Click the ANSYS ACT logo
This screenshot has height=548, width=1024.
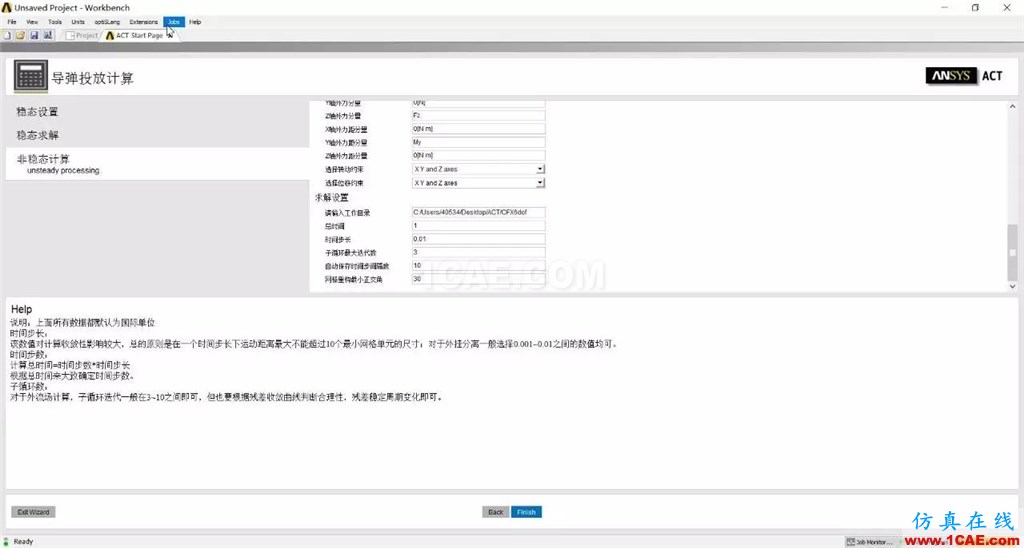(964, 76)
